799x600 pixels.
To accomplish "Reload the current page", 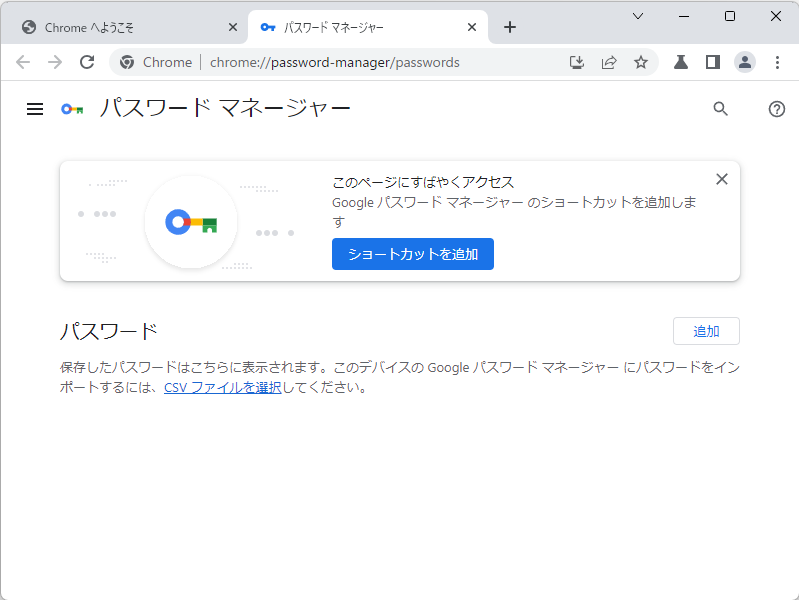I will (87, 62).
